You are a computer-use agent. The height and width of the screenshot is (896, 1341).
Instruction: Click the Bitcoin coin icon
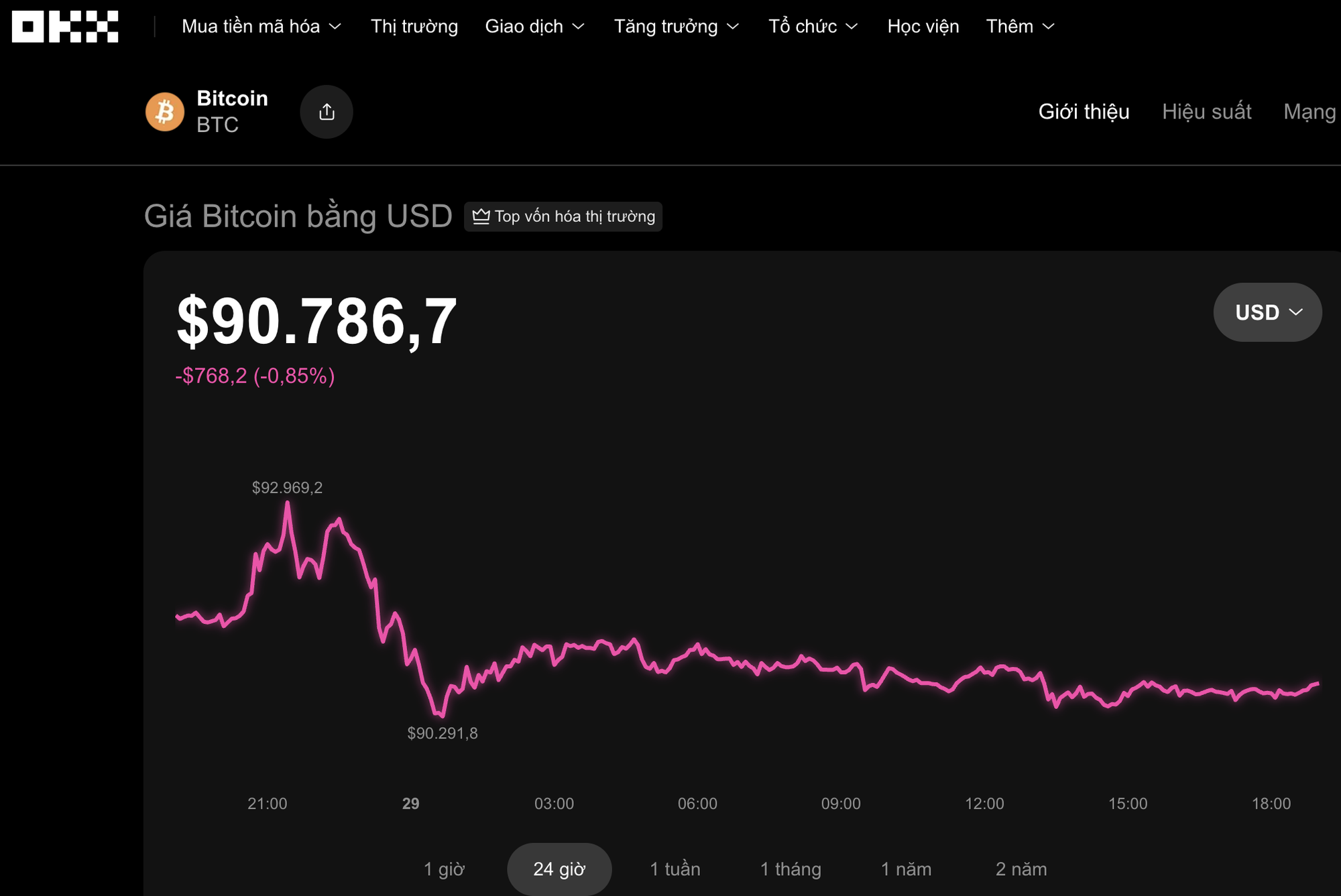164,111
